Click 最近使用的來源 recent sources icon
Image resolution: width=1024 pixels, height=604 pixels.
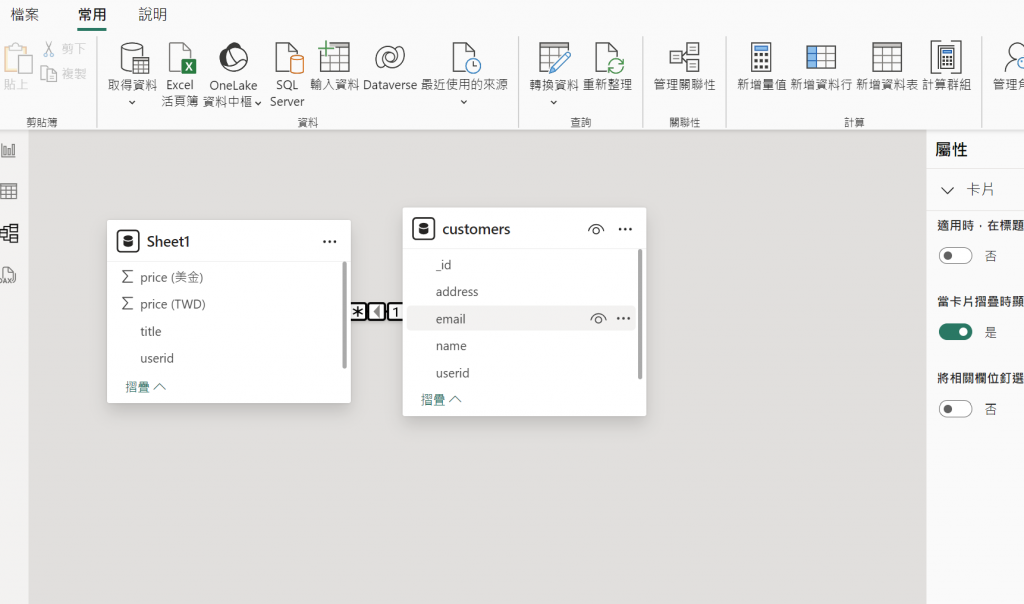point(466,58)
